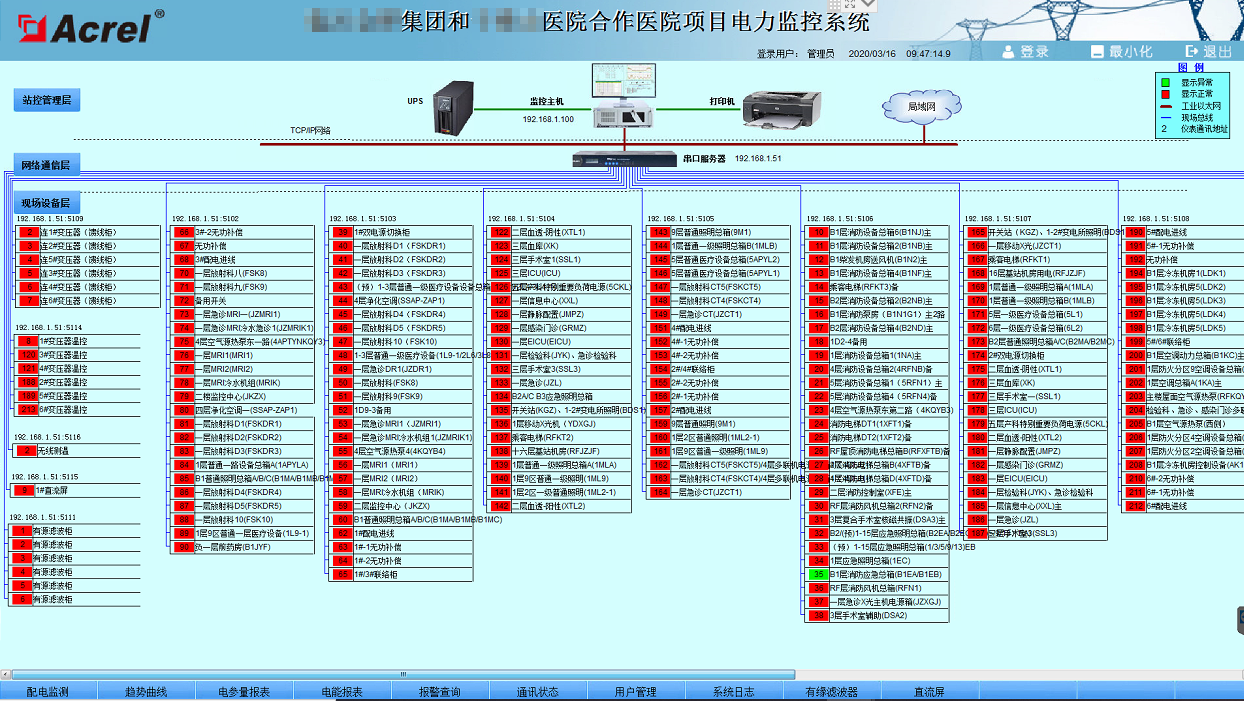Viewport: 1244px width, 701px height.
Task: Click the 局域网 cloud icon
Action: pos(920,106)
